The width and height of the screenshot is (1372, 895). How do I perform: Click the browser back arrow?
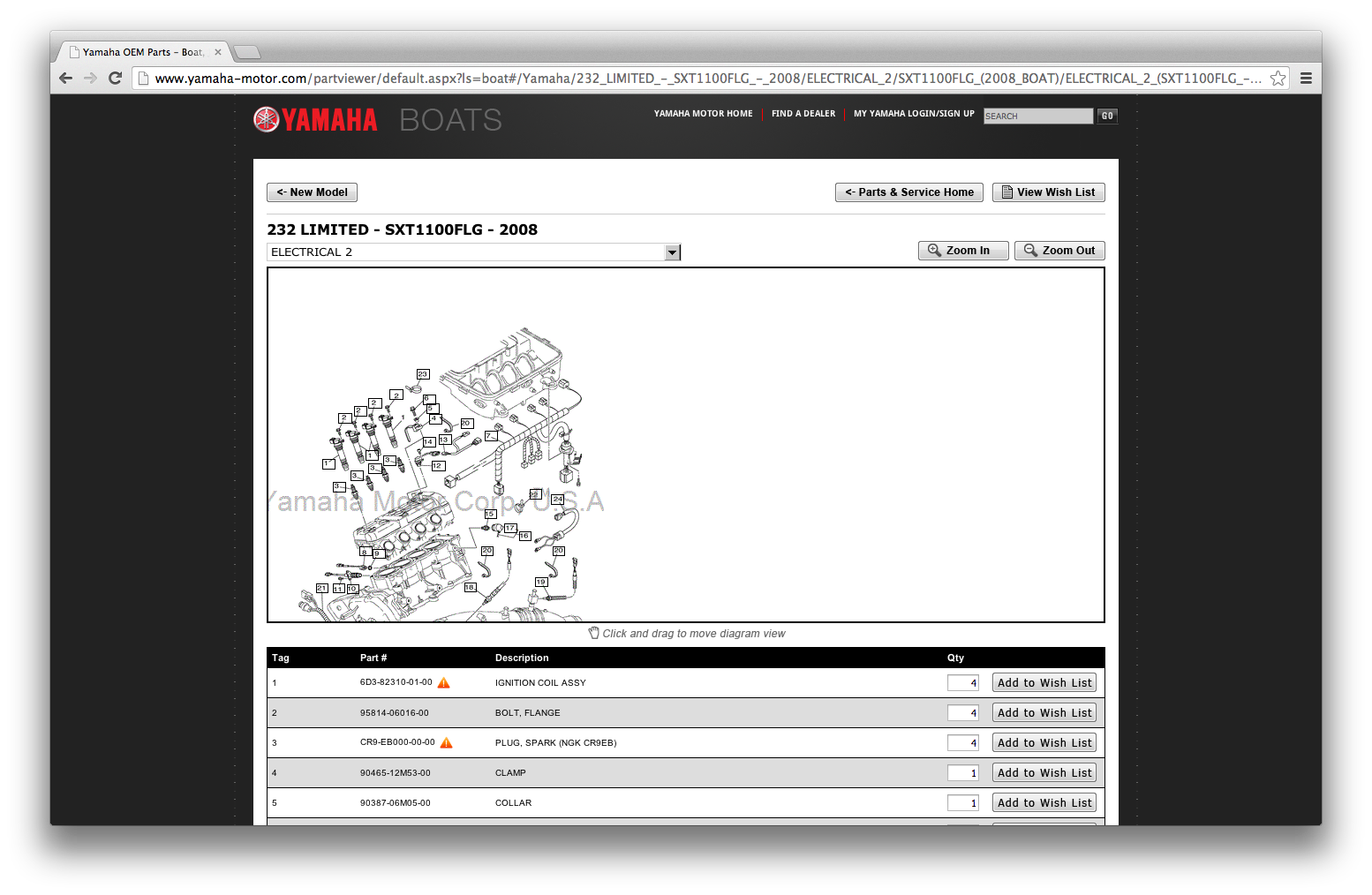[66, 79]
